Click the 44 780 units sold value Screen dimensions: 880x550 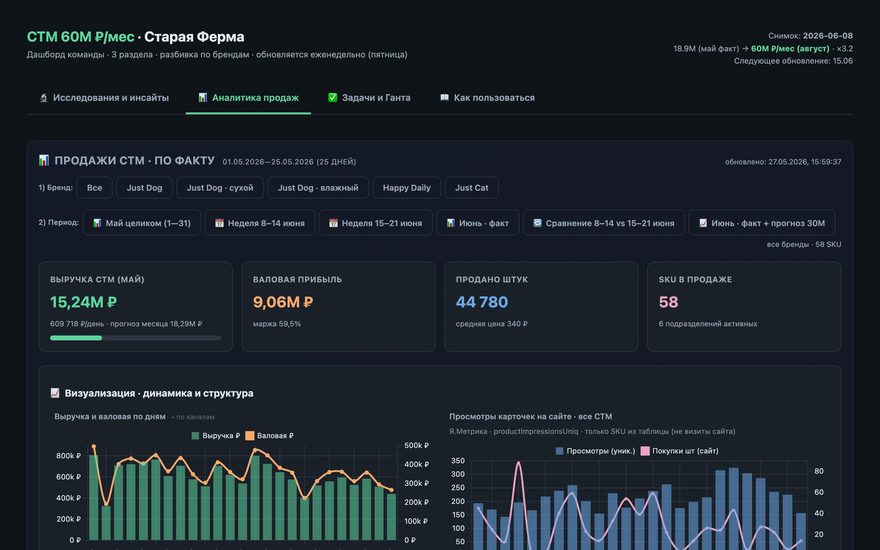coord(482,302)
